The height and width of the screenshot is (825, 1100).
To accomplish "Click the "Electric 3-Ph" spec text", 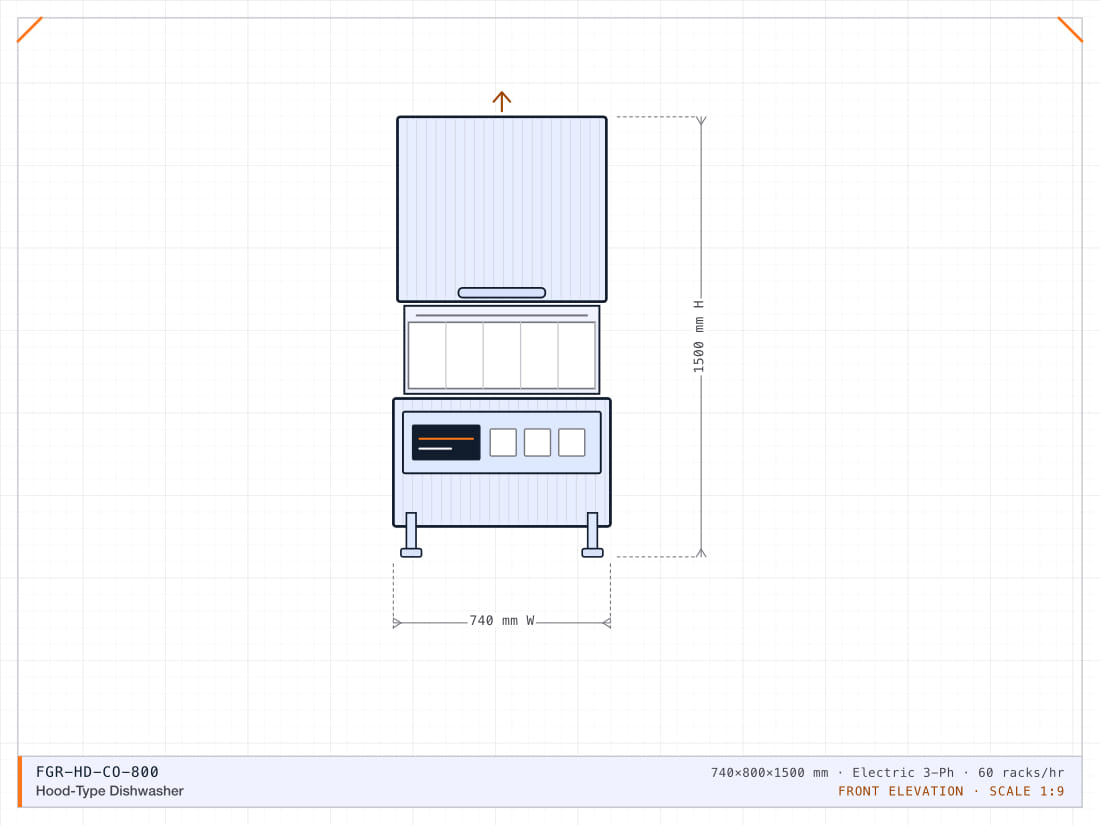I will (x=904, y=773).
